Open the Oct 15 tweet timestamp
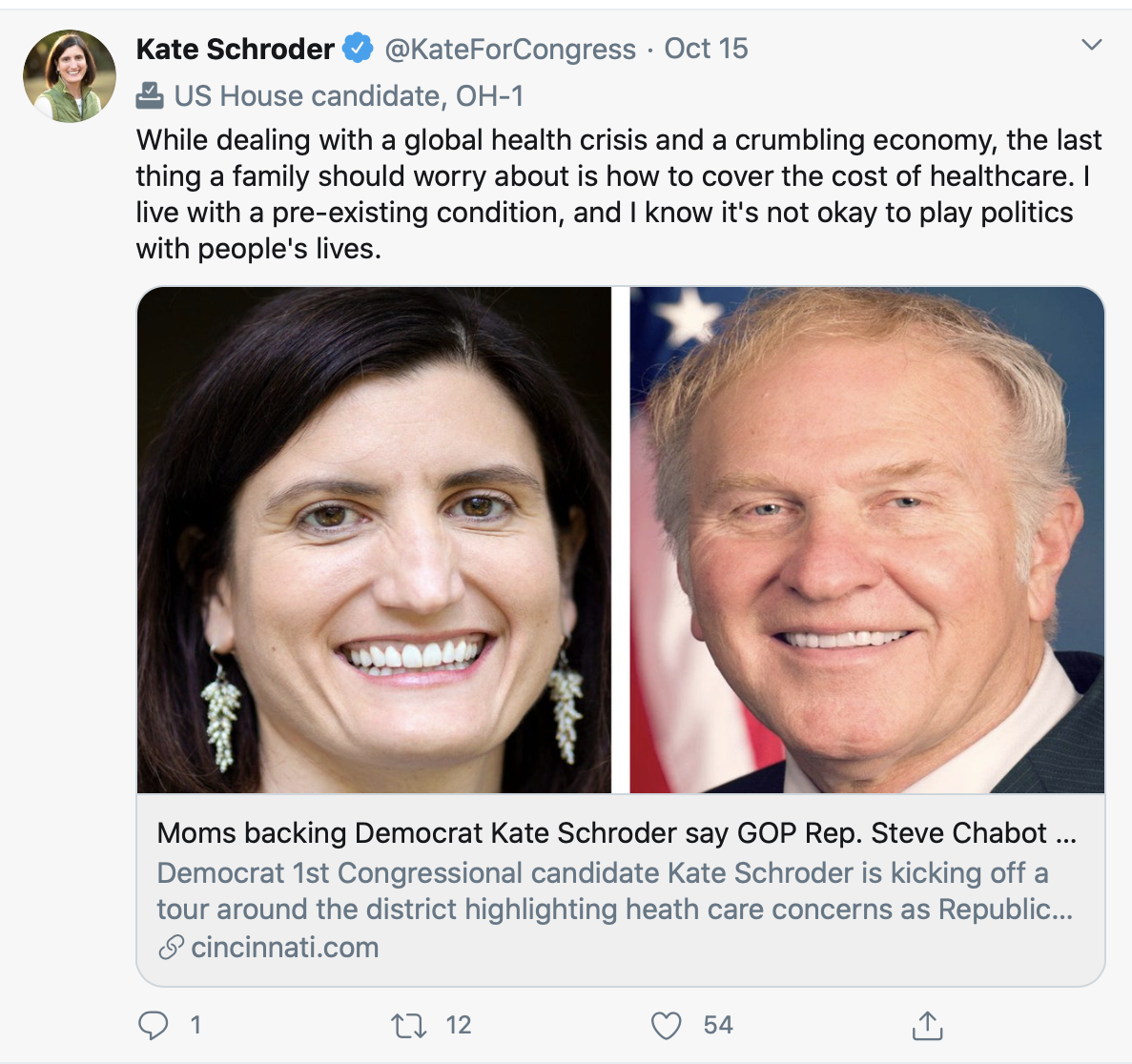The width and height of the screenshot is (1132, 1064). [x=706, y=49]
